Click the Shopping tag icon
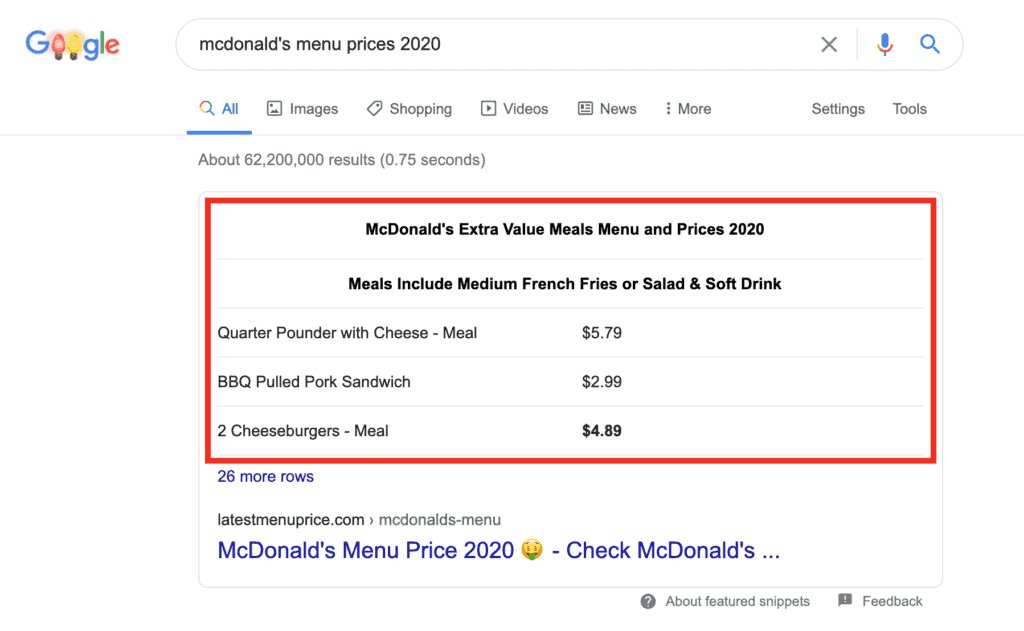 (374, 109)
